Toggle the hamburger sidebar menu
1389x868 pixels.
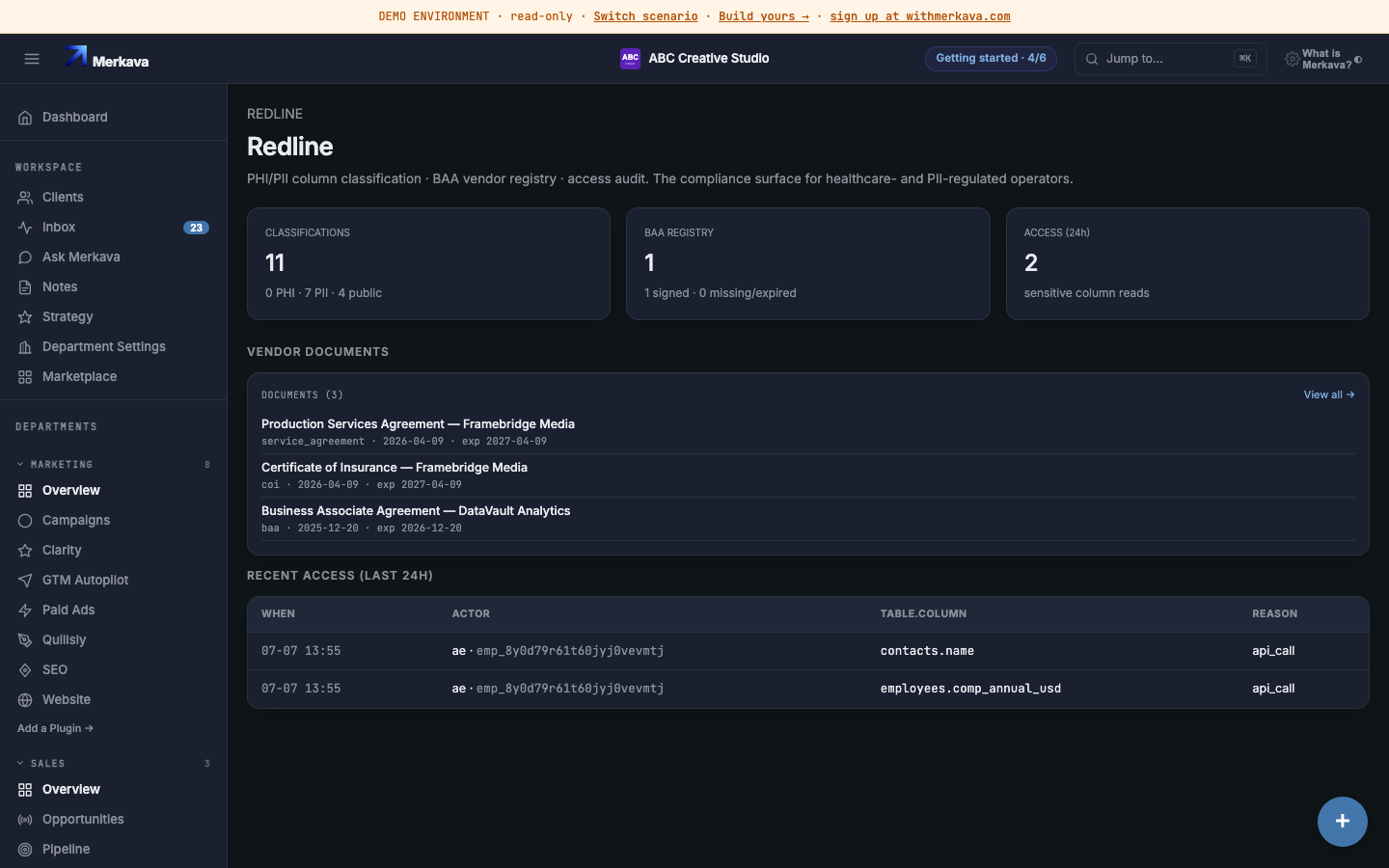(32, 59)
